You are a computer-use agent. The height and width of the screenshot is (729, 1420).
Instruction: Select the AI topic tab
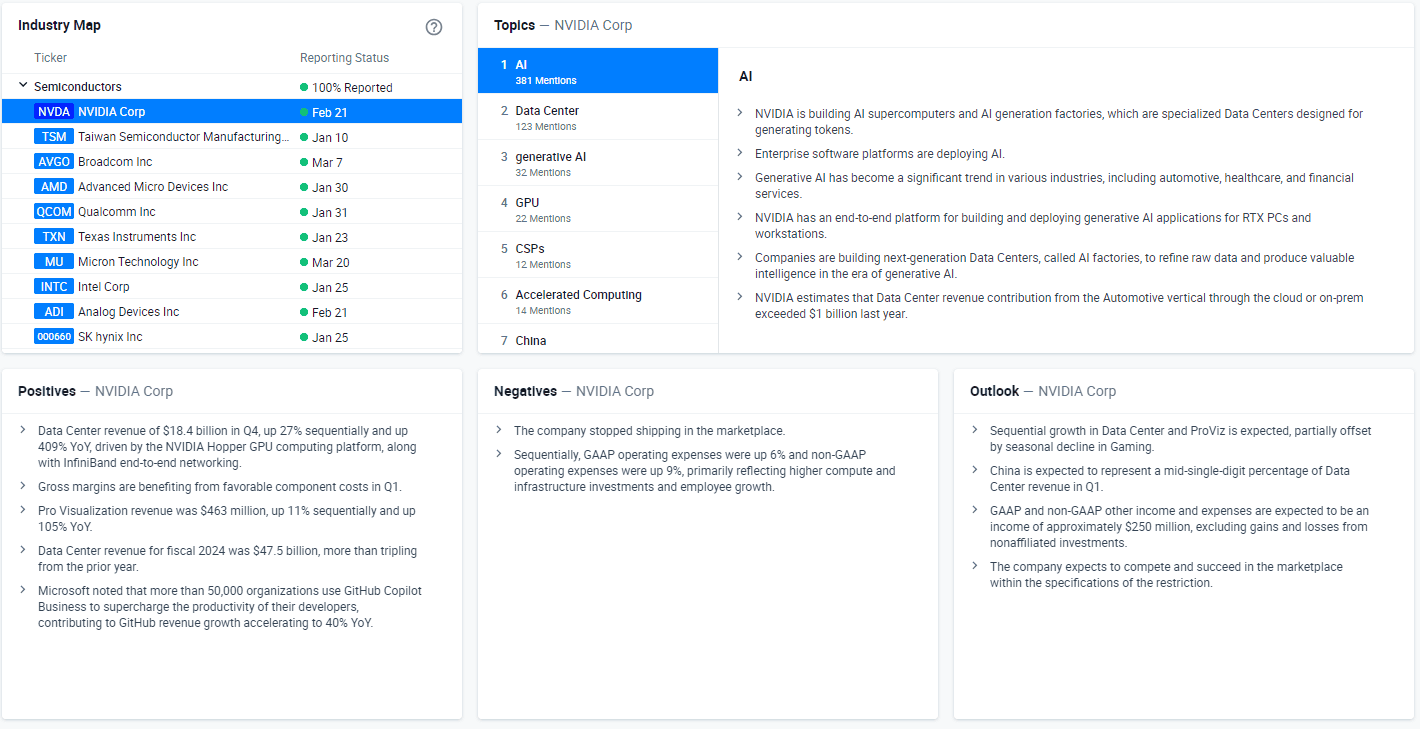coord(598,71)
